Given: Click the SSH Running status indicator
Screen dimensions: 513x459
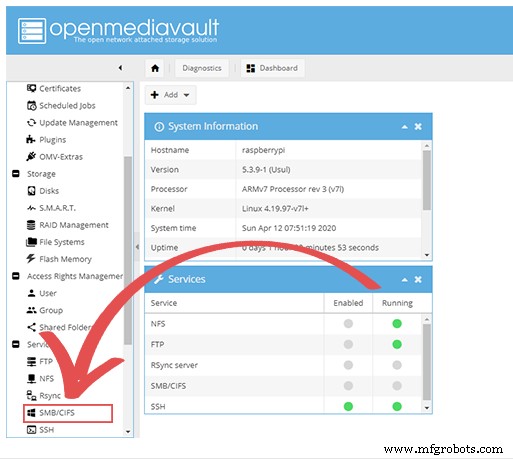Looking at the screenshot, I should tap(397, 406).
